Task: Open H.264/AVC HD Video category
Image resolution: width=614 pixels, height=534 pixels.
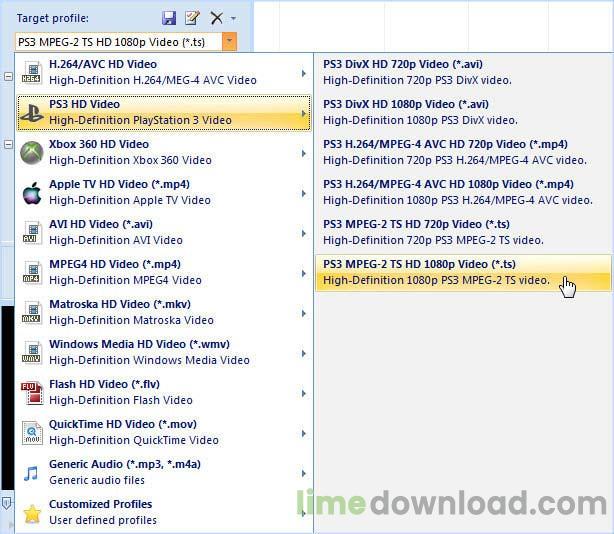Action: (x=164, y=73)
